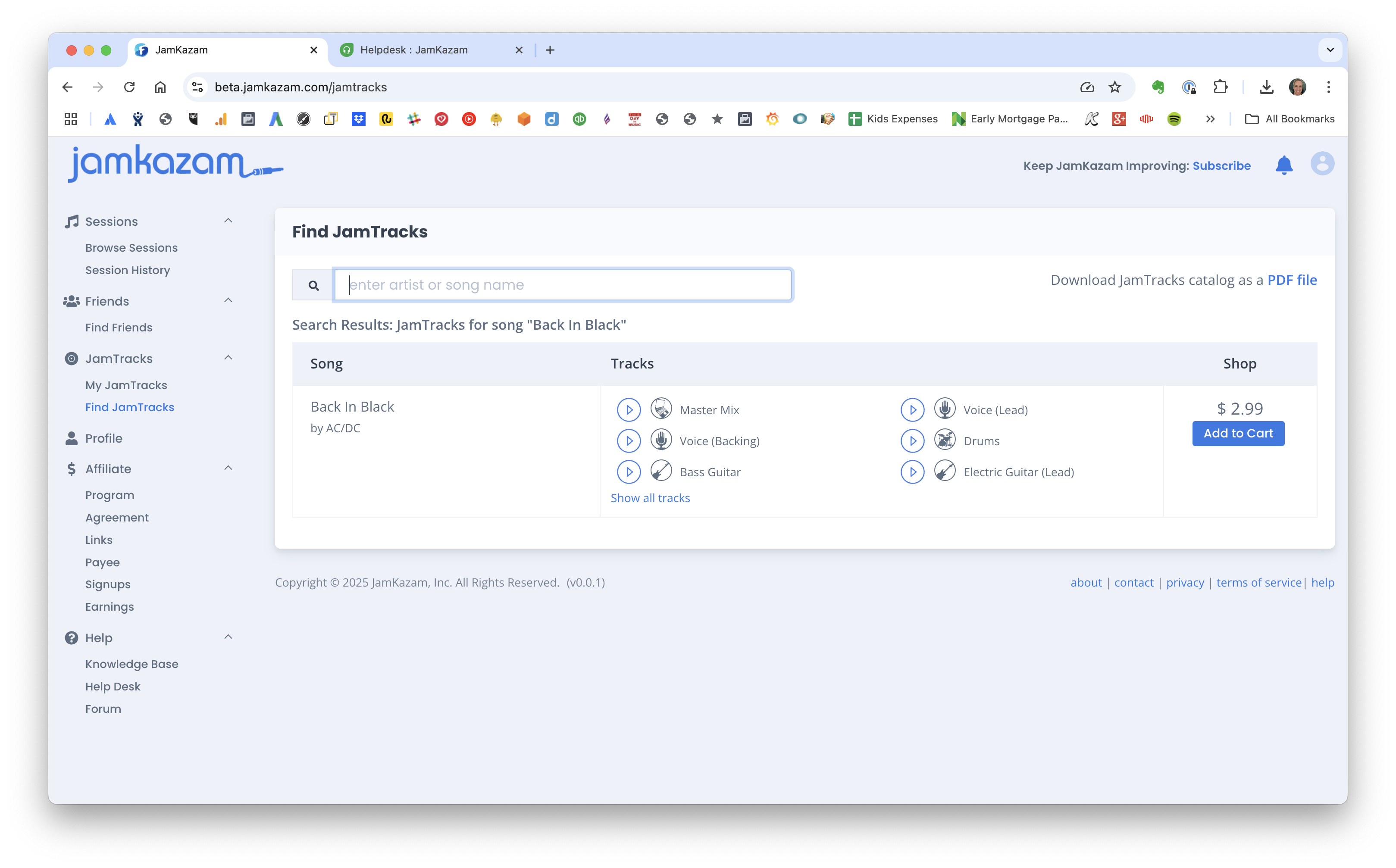Screen dimensions: 1396x868
Task: Play the Drums track preview
Action: [x=912, y=441]
